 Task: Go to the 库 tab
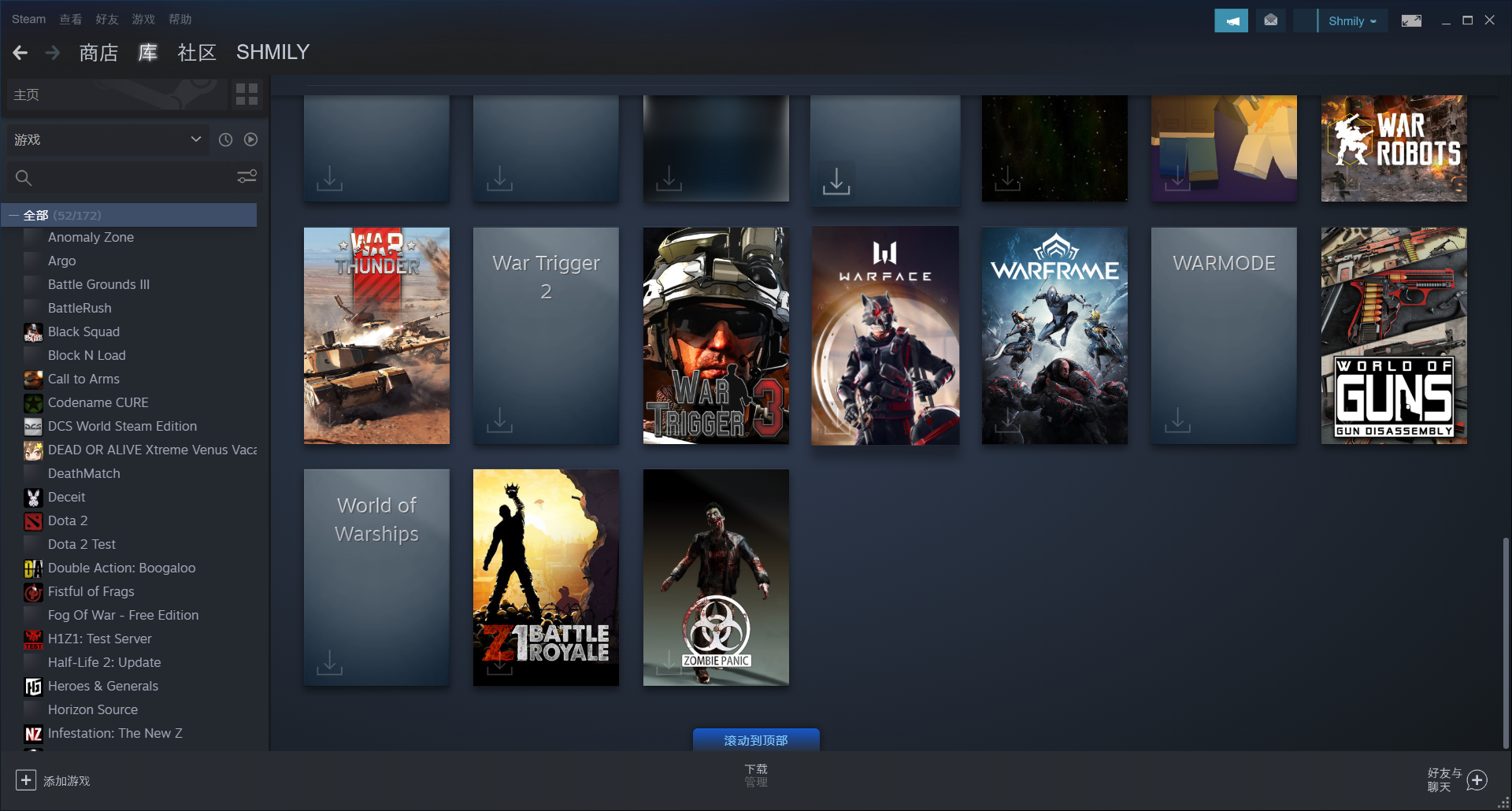tap(148, 53)
